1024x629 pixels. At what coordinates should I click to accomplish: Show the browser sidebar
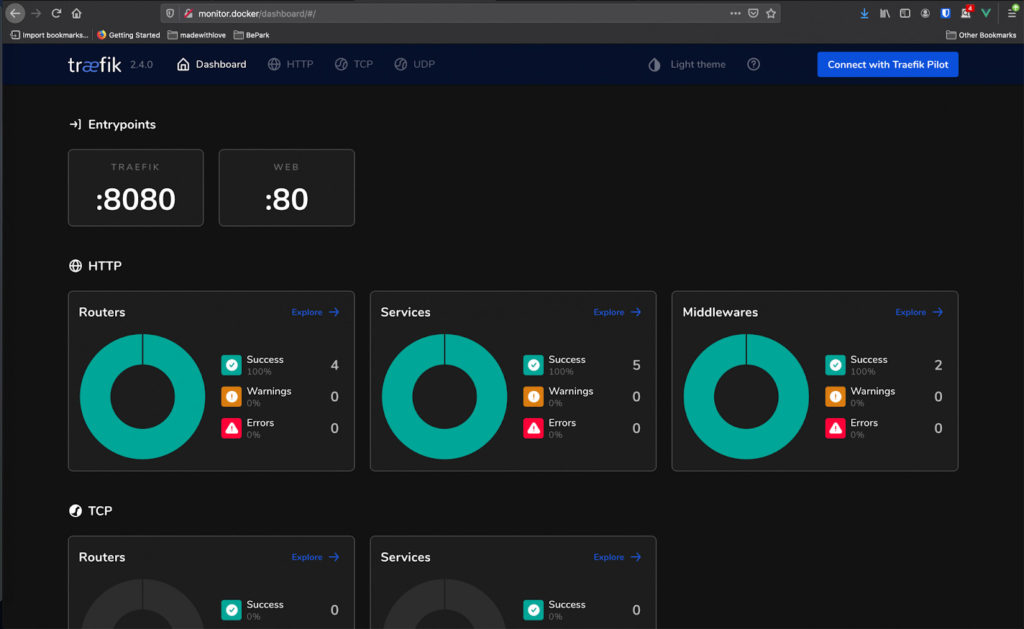click(905, 13)
